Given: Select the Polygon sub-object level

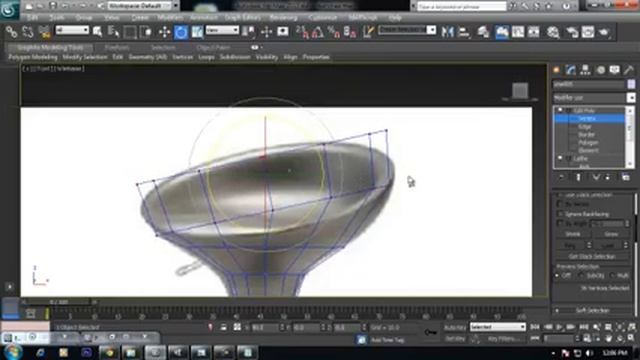Looking at the screenshot, I should point(588,142).
